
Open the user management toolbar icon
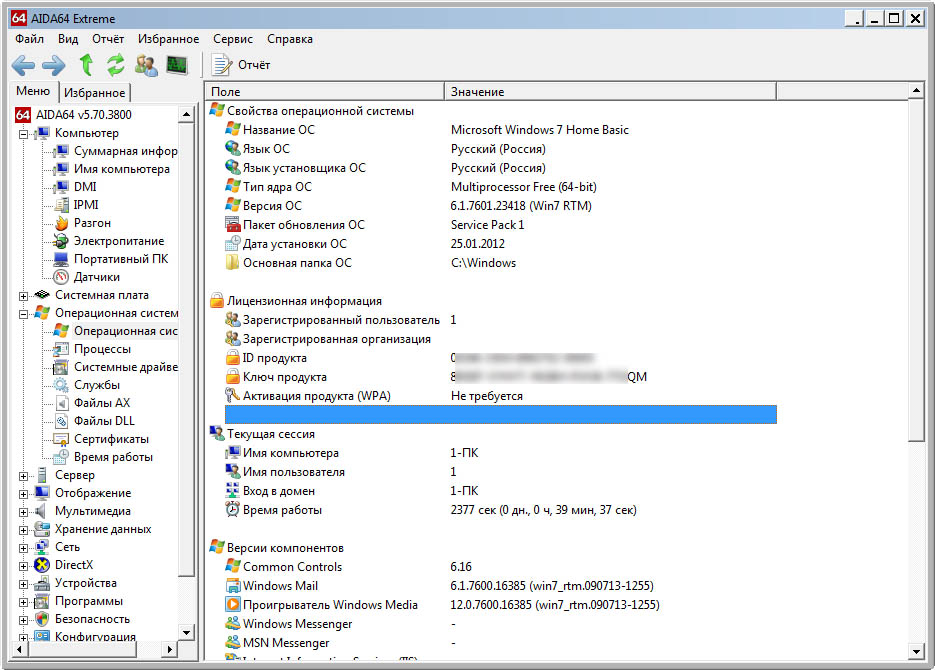[x=146, y=65]
